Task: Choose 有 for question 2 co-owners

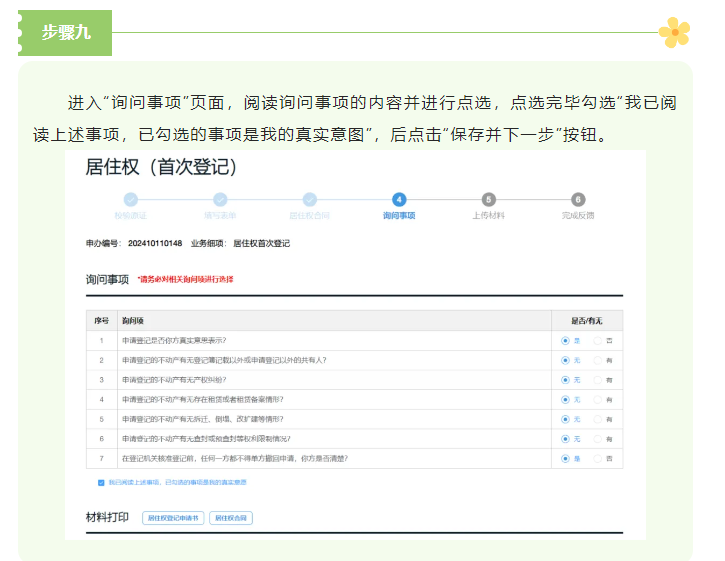Action: [x=598, y=360]
